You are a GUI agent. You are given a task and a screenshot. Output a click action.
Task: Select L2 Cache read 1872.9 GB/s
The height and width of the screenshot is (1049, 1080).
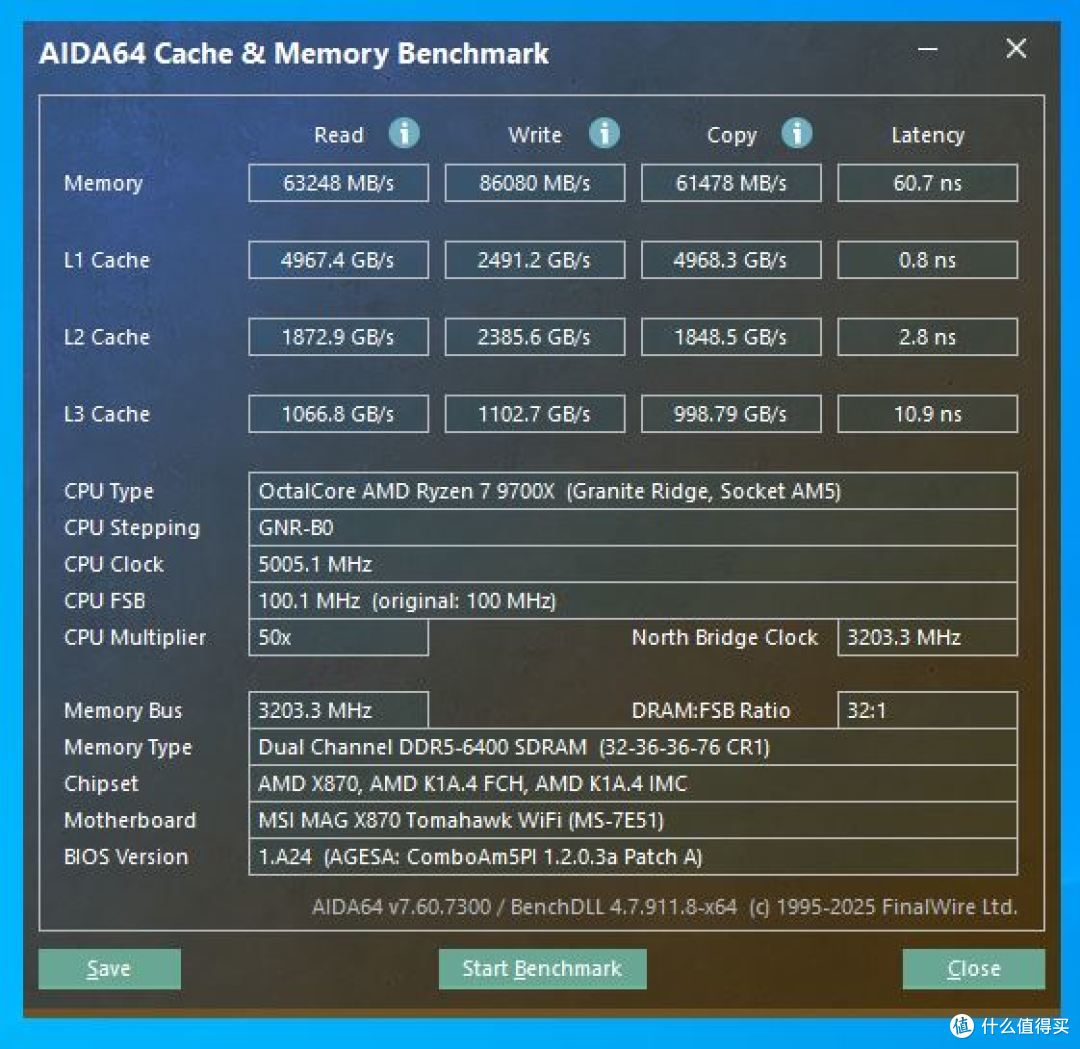(x=338, y=337)
